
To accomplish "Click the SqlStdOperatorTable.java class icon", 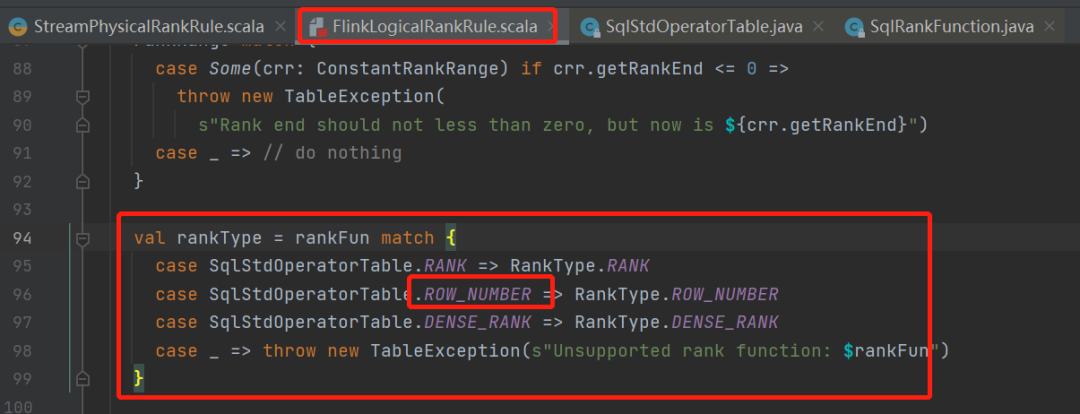I will coord(590,28).
